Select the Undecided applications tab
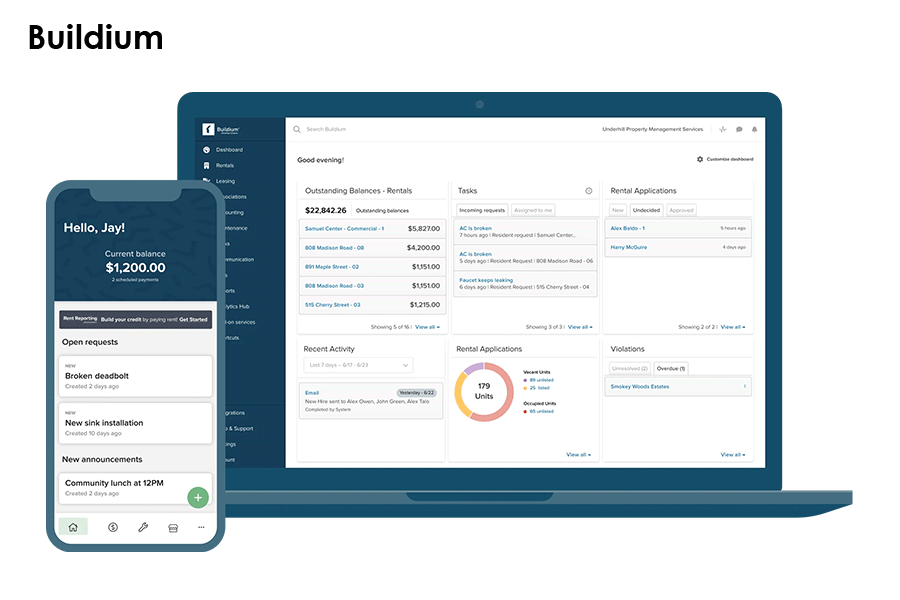The image size is (900, 600). 646,210
